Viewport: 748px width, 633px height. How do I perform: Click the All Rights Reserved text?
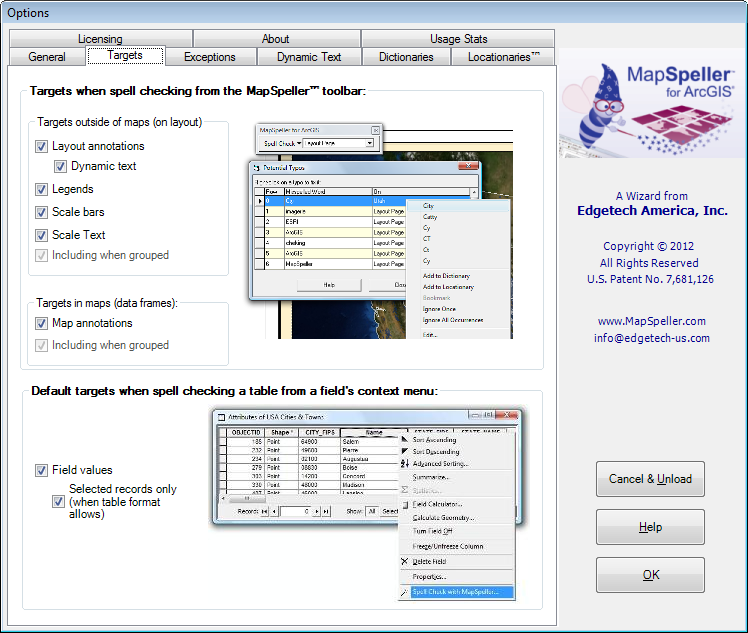[649, 263]
